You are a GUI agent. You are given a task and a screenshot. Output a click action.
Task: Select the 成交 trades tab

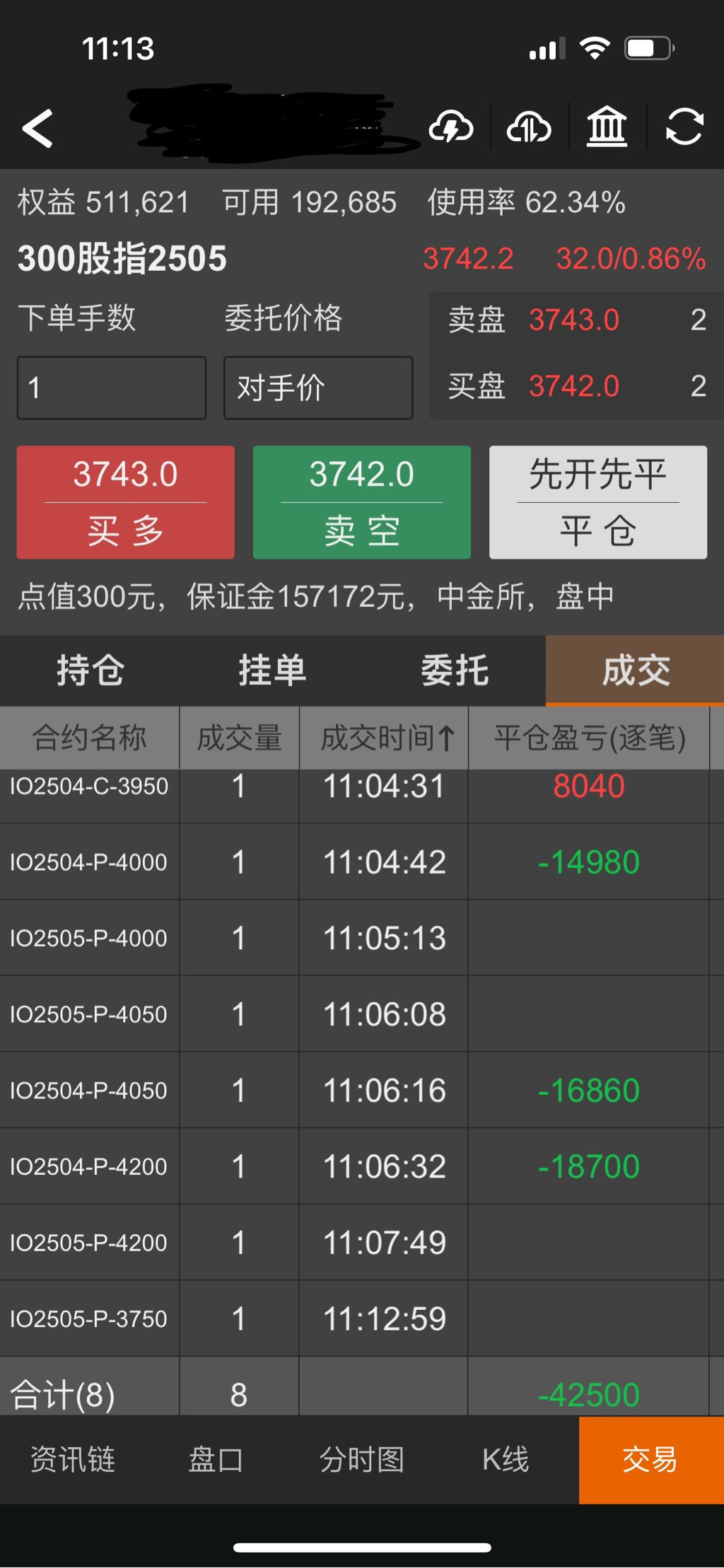(636, 670)
